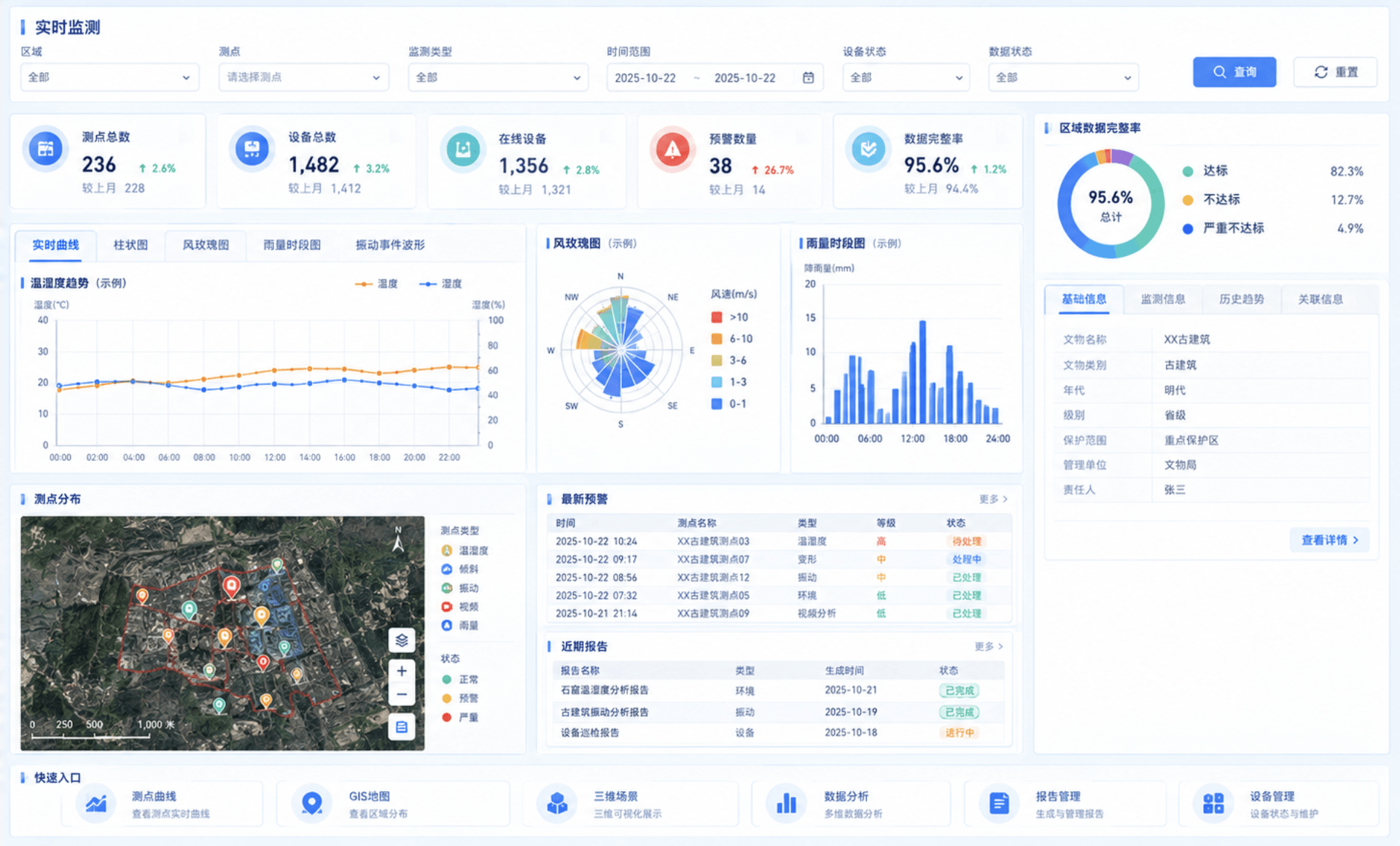Toggle the 温度 series in chart legend

[x=376, y=284]
